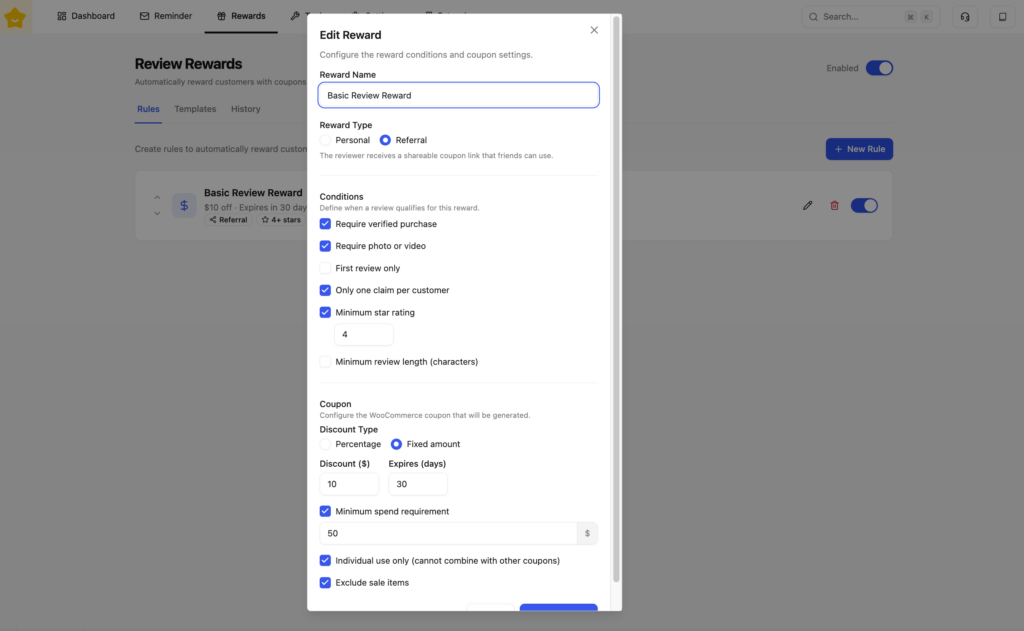Close the Edit Reward dialog
Image resolution: width=1024 pixels, height=631 pixels.
tap(594, 30)
